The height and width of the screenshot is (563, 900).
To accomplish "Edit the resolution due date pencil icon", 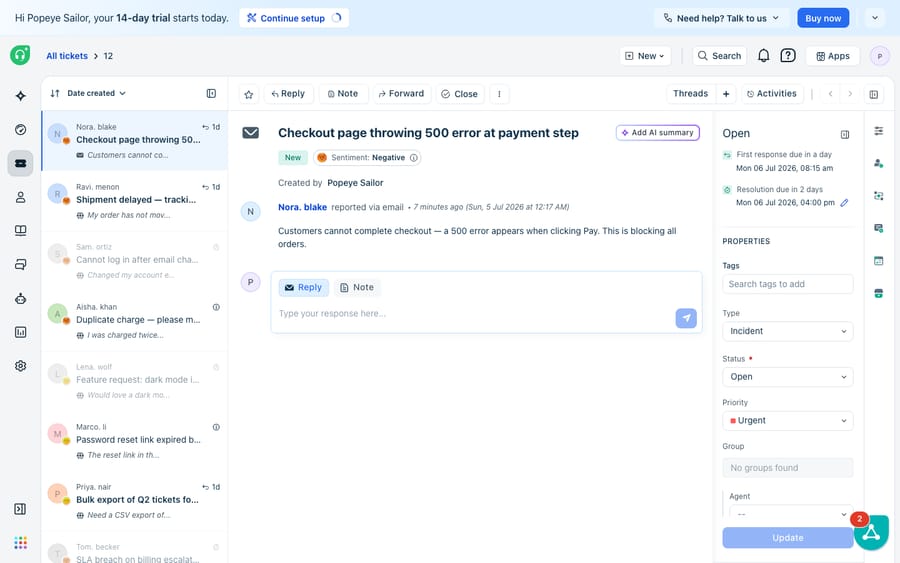I will tap(844, 203).
